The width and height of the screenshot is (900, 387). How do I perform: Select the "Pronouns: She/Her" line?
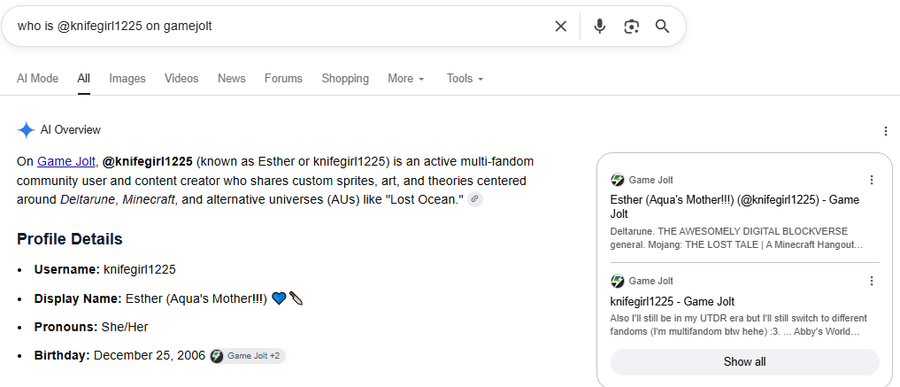click(91, 327)
